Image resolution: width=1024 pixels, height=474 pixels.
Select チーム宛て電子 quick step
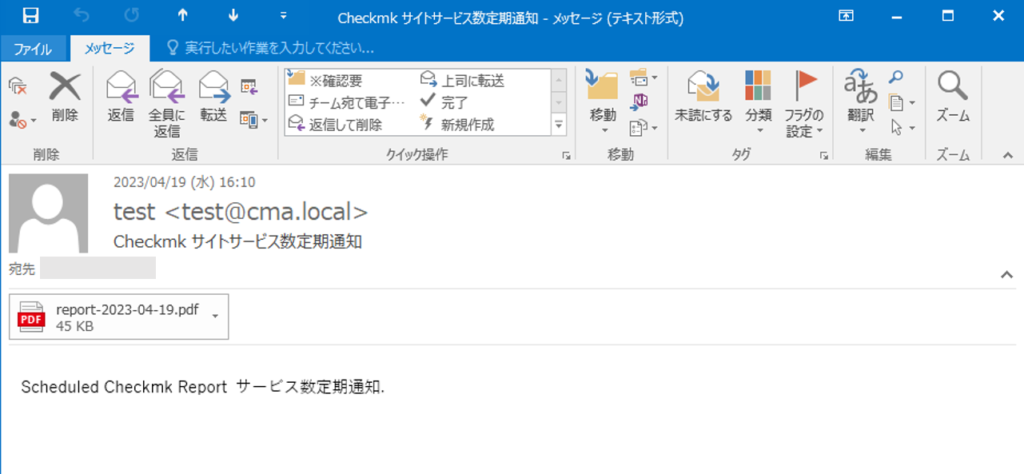click(x=347, y=102)
